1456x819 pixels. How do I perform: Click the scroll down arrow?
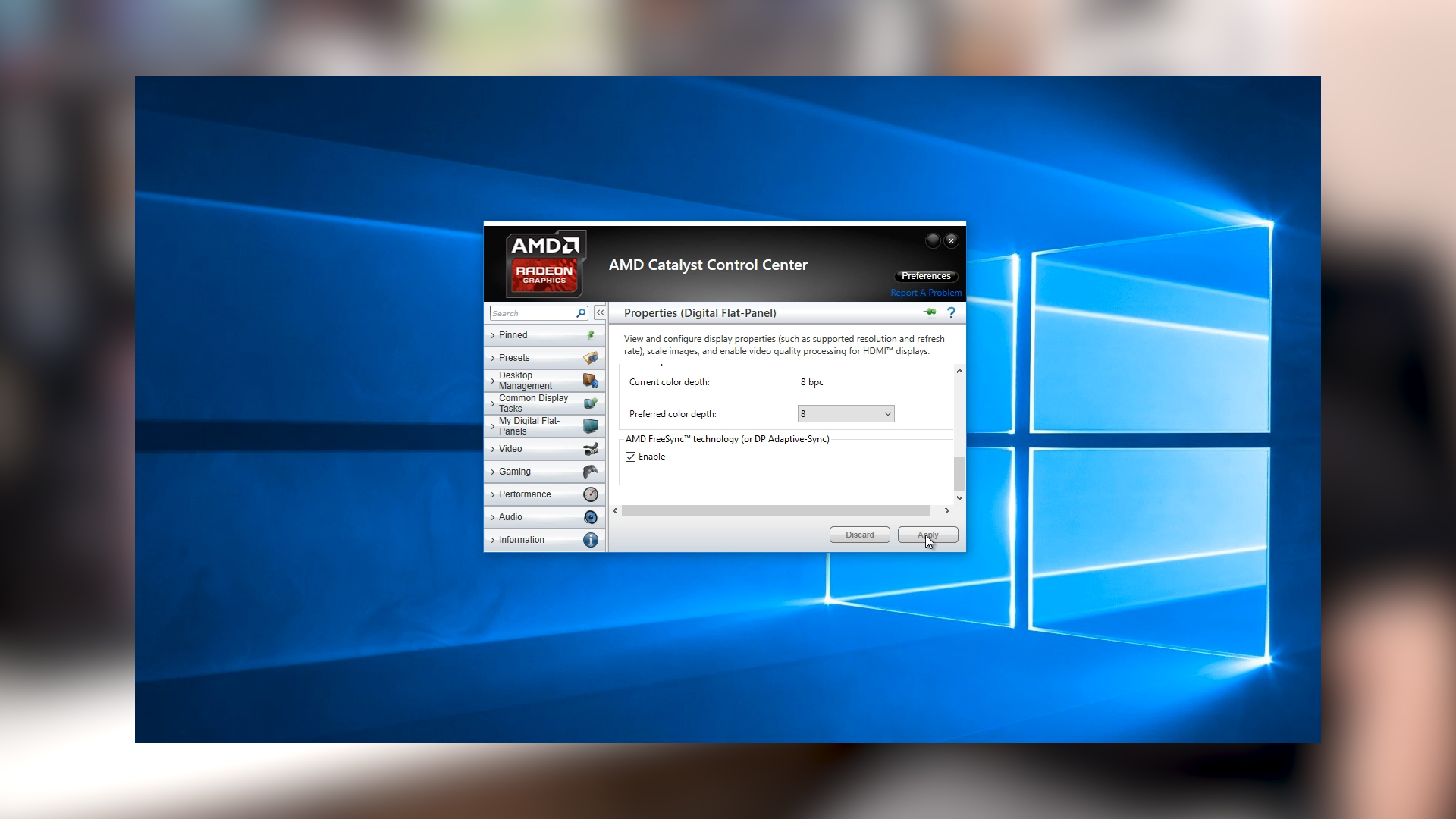point(959,498)
